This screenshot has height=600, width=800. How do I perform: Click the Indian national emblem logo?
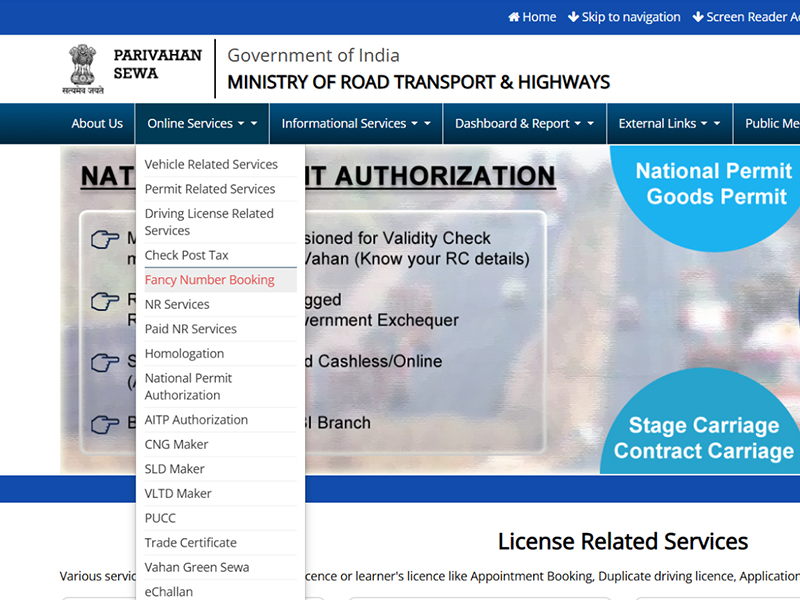pyautogui.click(x=86, y=69)
